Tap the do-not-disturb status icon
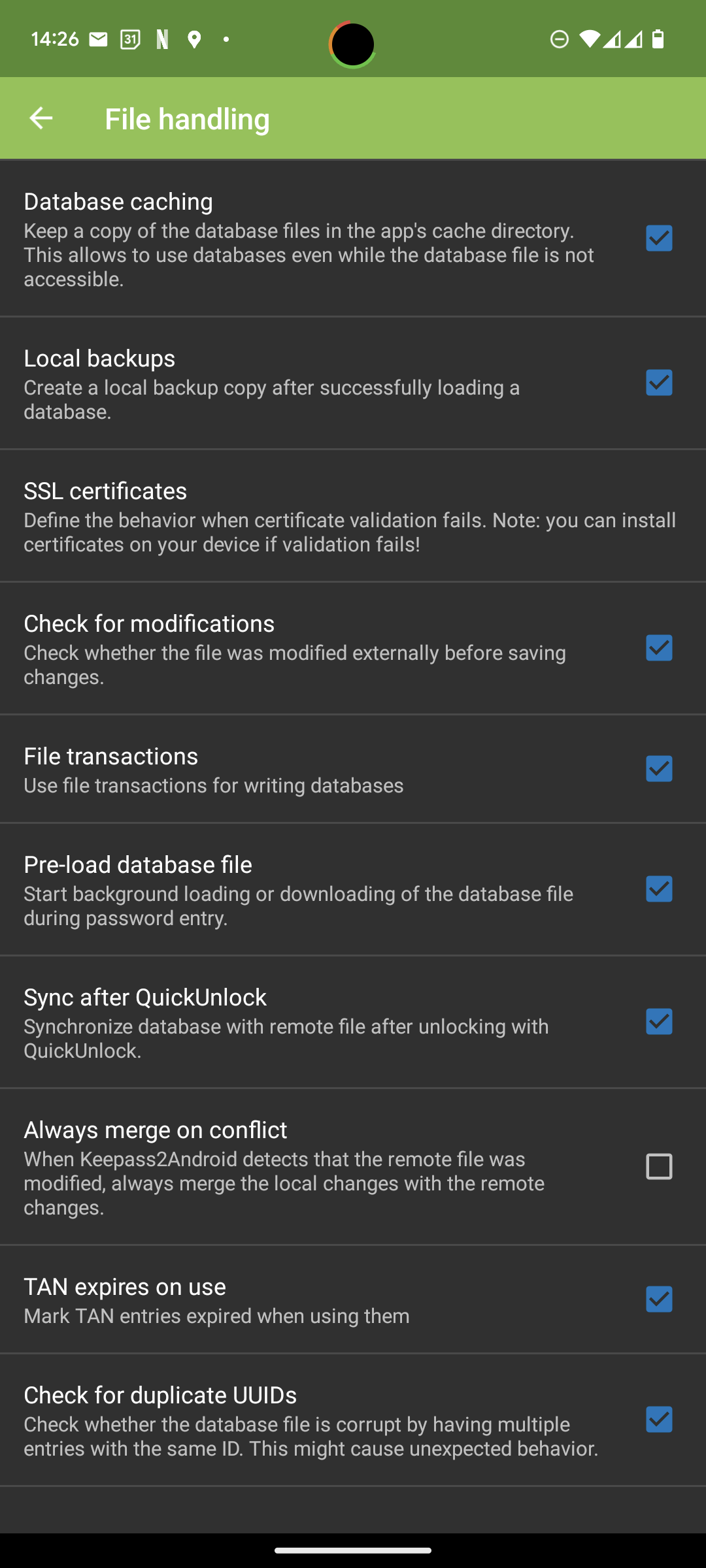This screenshot has height=1568, width=706. click(559, 41)
